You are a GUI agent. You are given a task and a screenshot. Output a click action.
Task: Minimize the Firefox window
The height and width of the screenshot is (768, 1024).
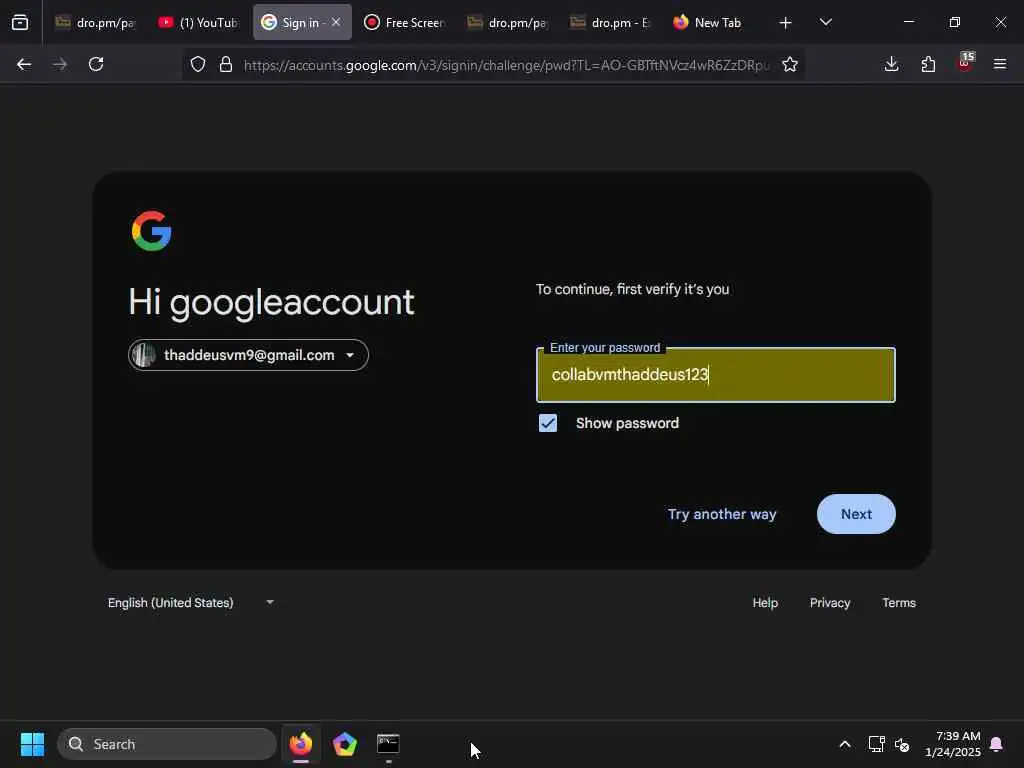tap(908, 22)
